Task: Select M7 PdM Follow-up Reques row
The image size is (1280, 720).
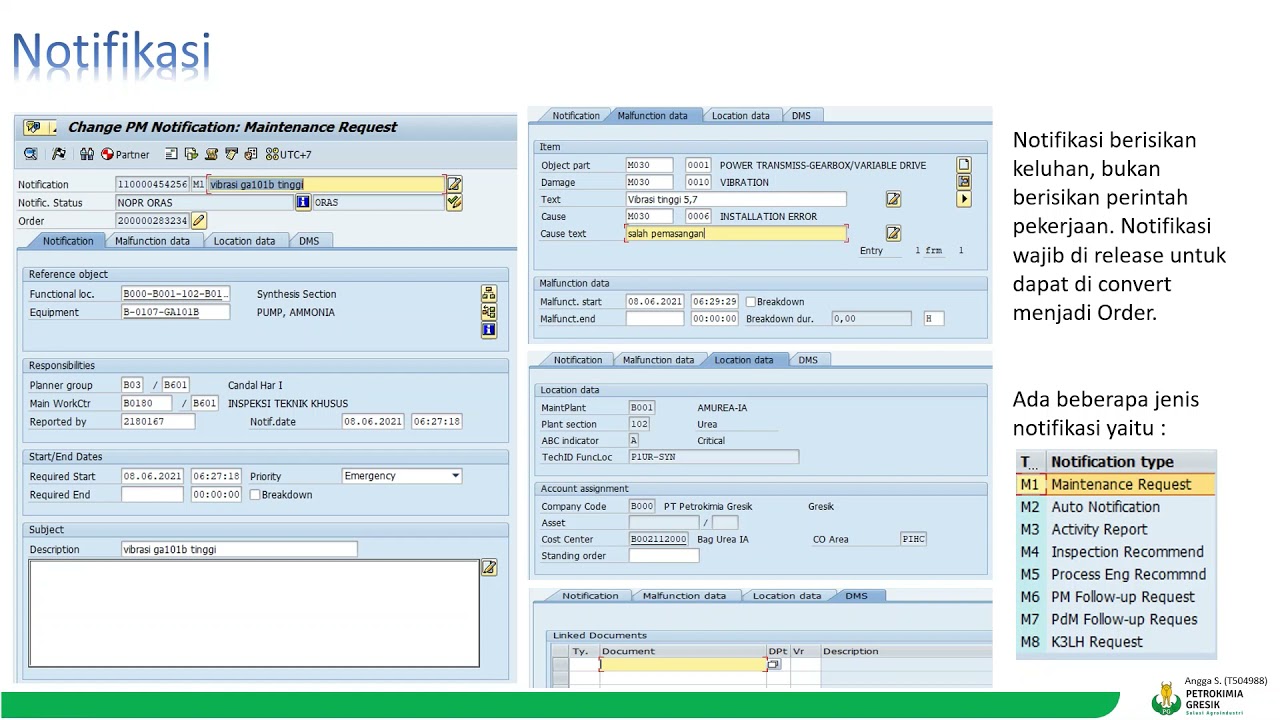Action: pos(1116,619)
